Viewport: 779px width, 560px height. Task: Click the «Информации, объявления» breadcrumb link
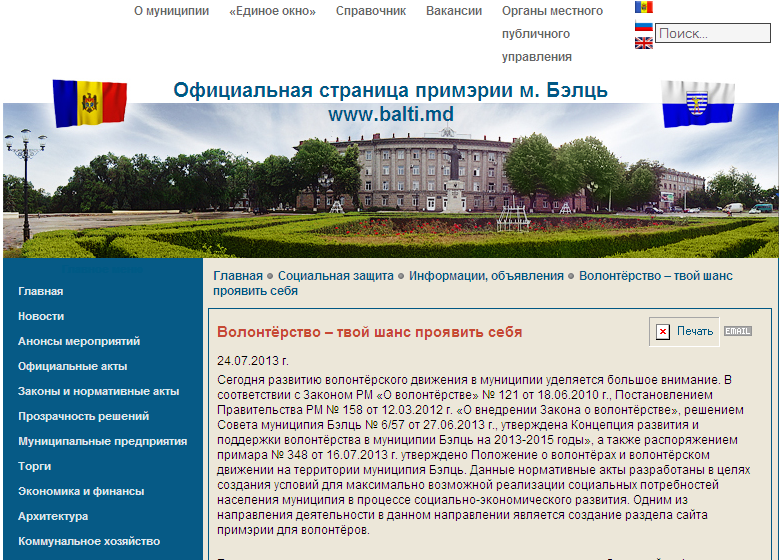click(486, 275)
